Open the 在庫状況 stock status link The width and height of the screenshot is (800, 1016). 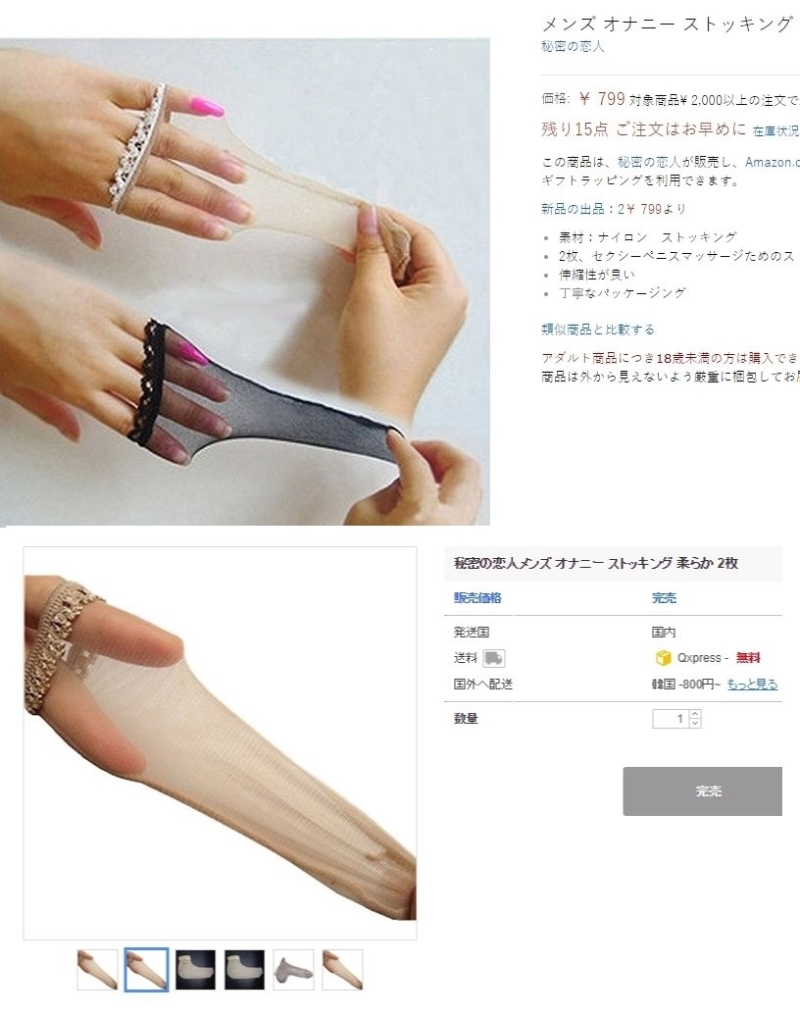pos(776,131)
